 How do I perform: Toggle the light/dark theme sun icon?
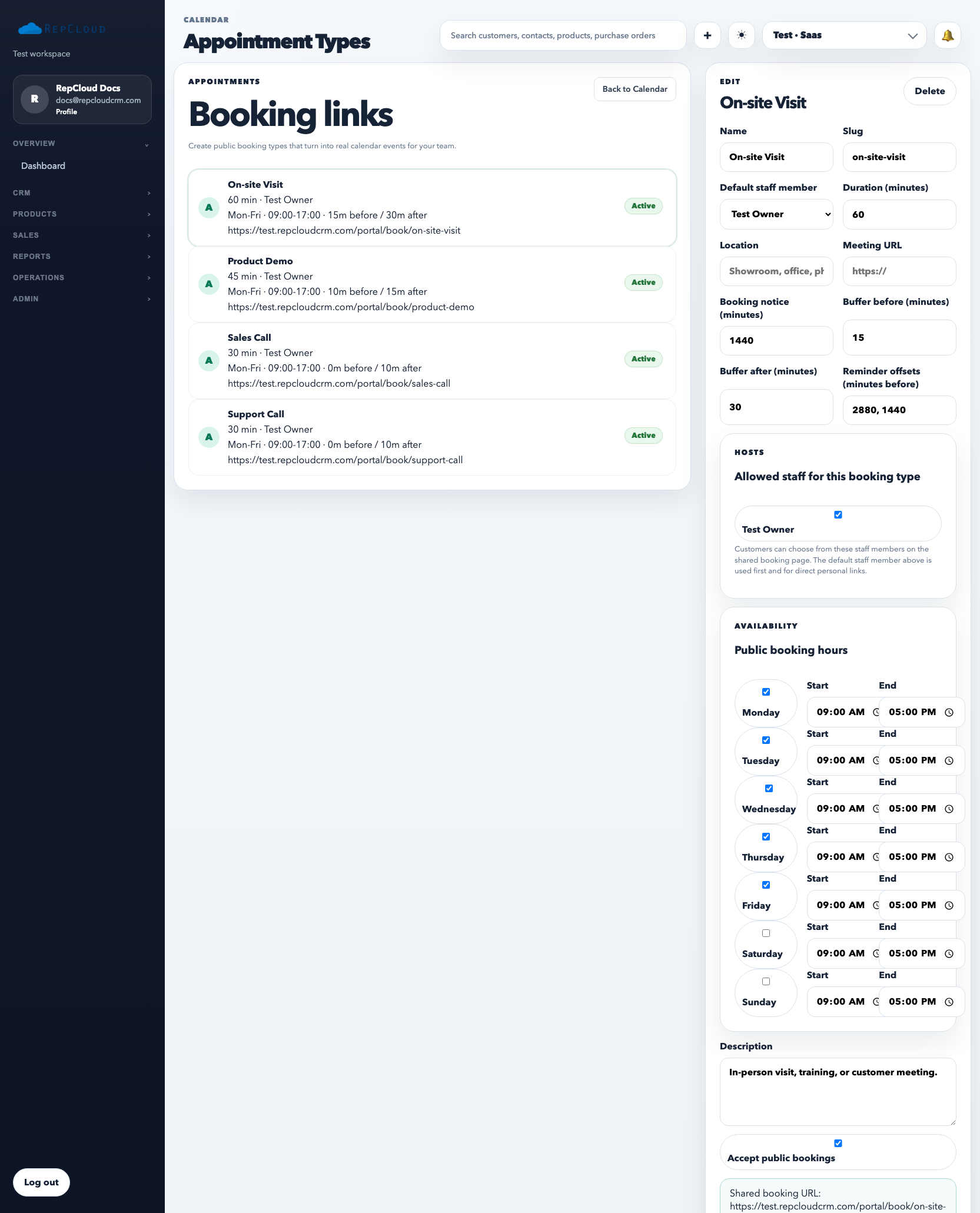click(742, 35)
